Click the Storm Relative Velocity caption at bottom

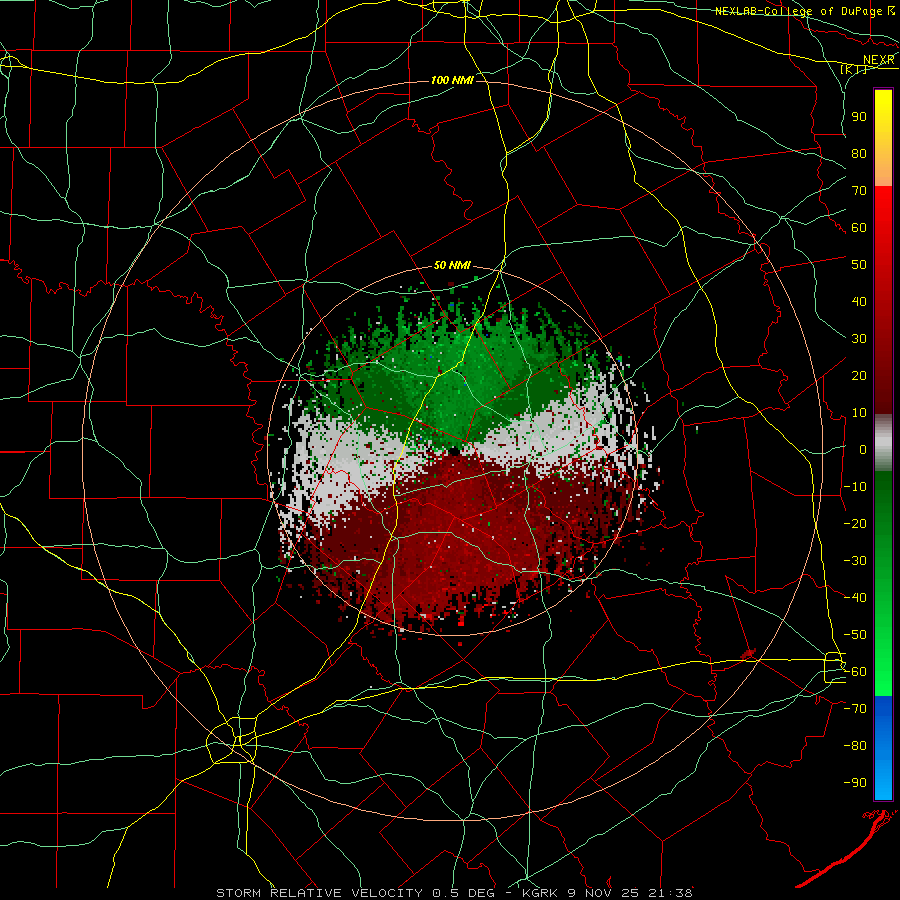pyautogui.click(x=454, y=893)
